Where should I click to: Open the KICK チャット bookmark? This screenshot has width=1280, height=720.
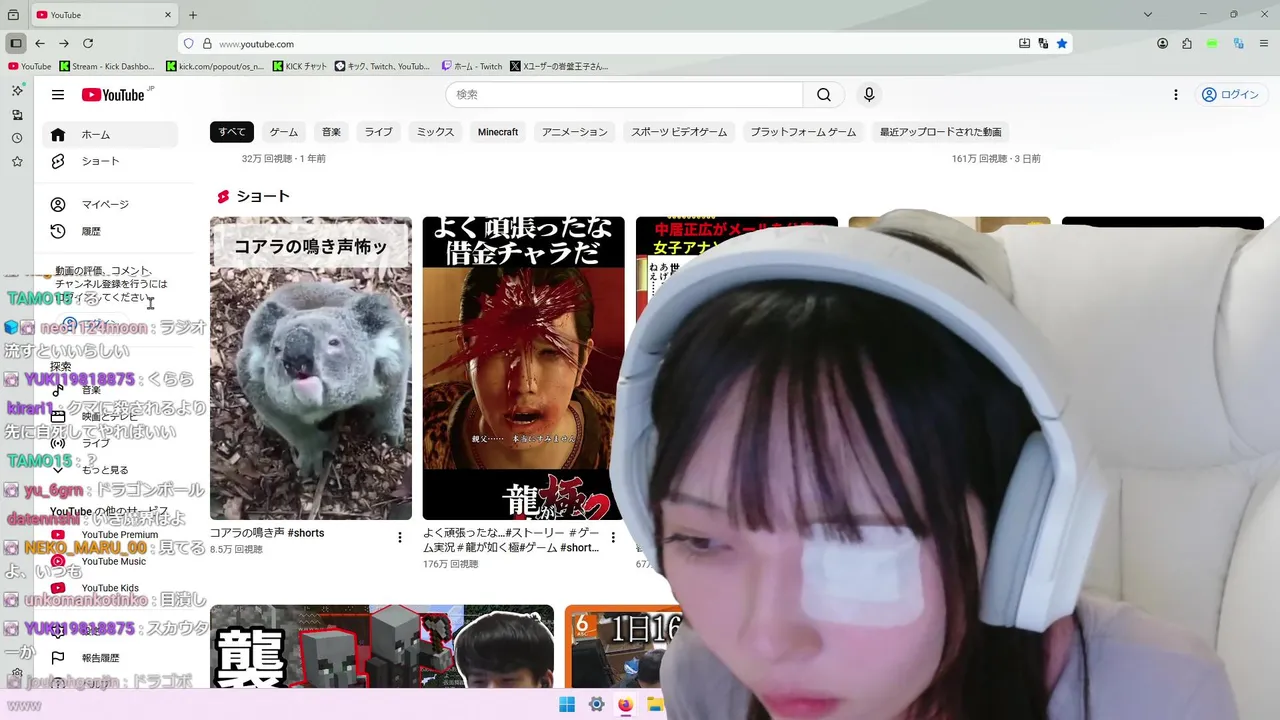299,66
